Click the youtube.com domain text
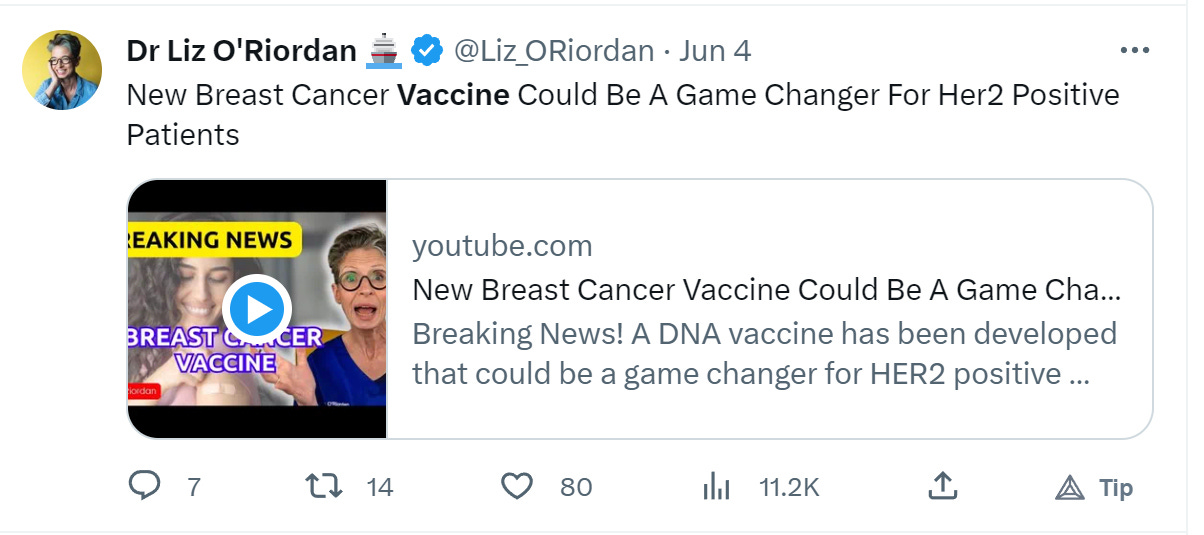The height and width of the screenshot is (535, 1204). (502, 246)
